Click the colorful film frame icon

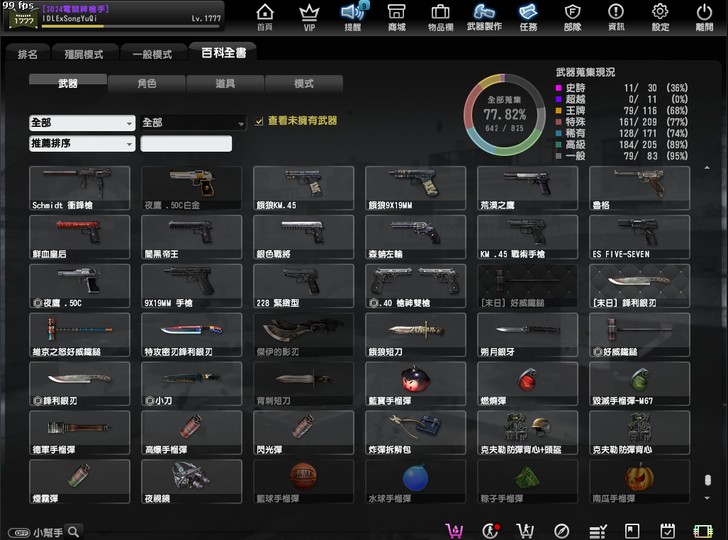point(703,531)
